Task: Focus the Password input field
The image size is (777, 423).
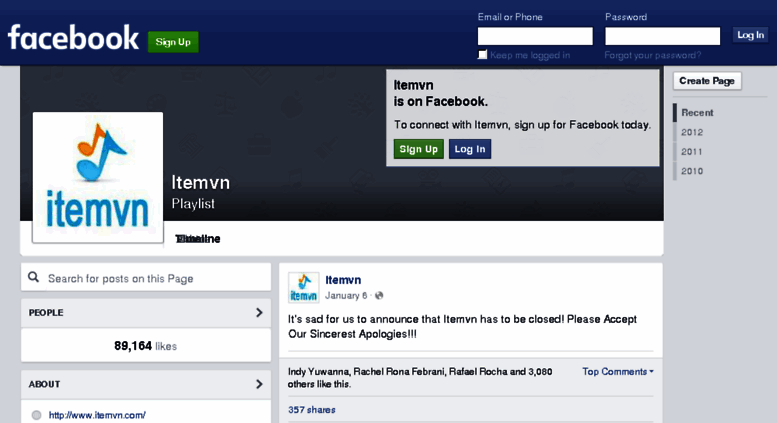Action: coord(663,36)
